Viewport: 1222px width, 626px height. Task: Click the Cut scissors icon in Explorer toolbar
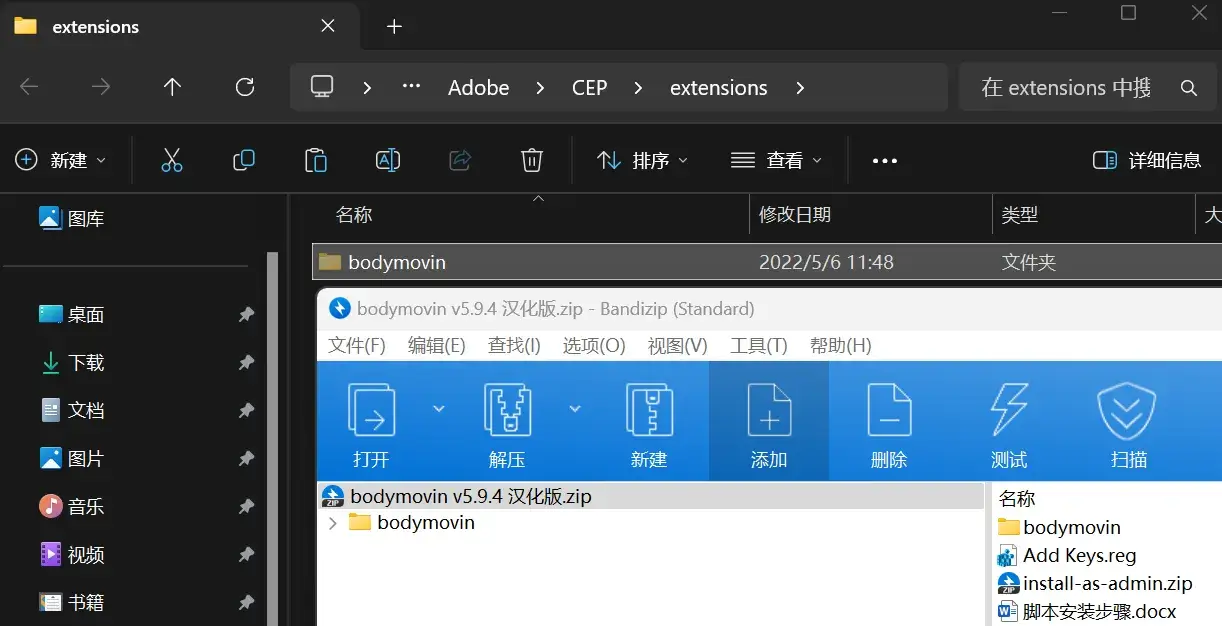coord(172,160)
